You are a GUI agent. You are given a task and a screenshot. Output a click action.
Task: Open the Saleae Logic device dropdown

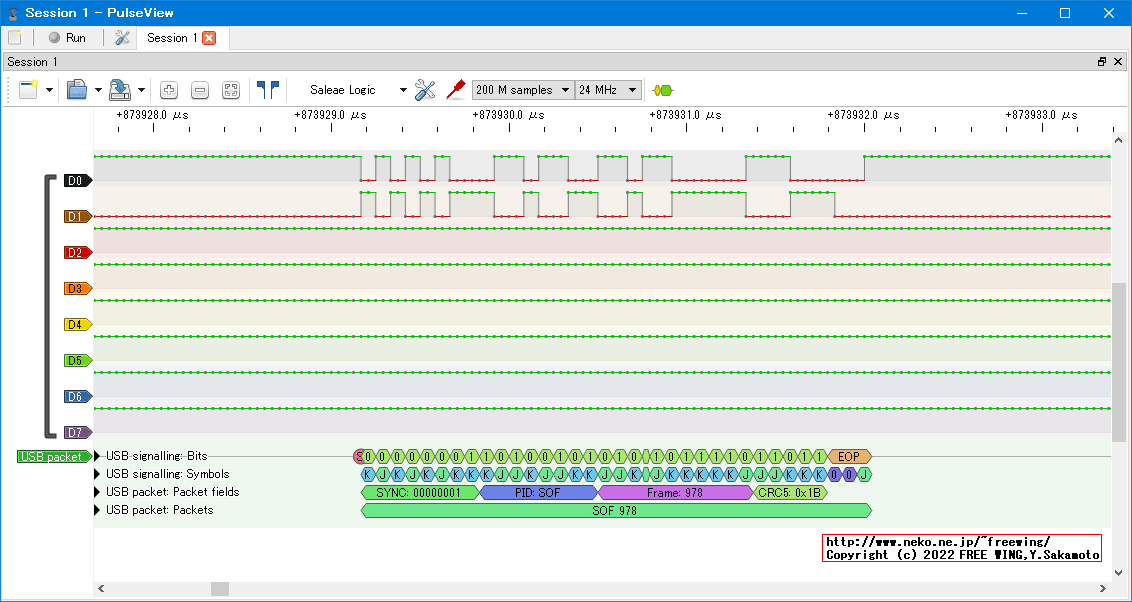[355, 90]
